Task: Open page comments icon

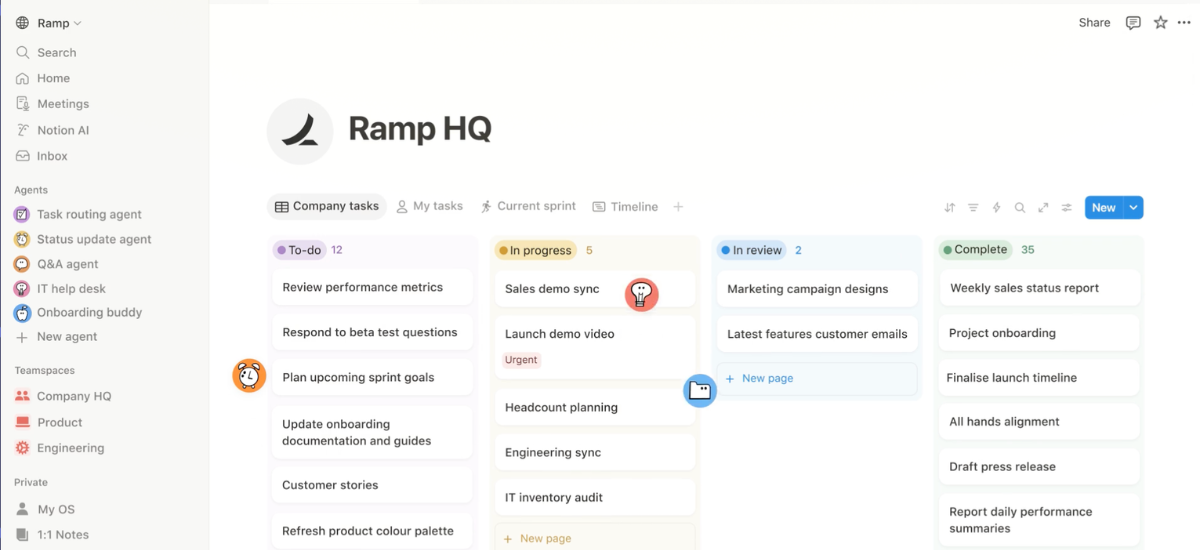Action: pyautogui.click(x=1133, y=23)
